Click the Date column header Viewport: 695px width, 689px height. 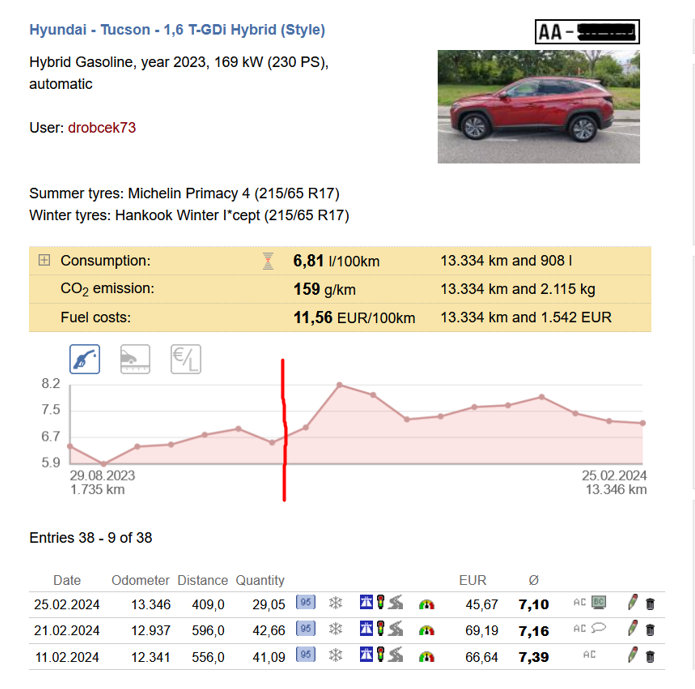67,580
